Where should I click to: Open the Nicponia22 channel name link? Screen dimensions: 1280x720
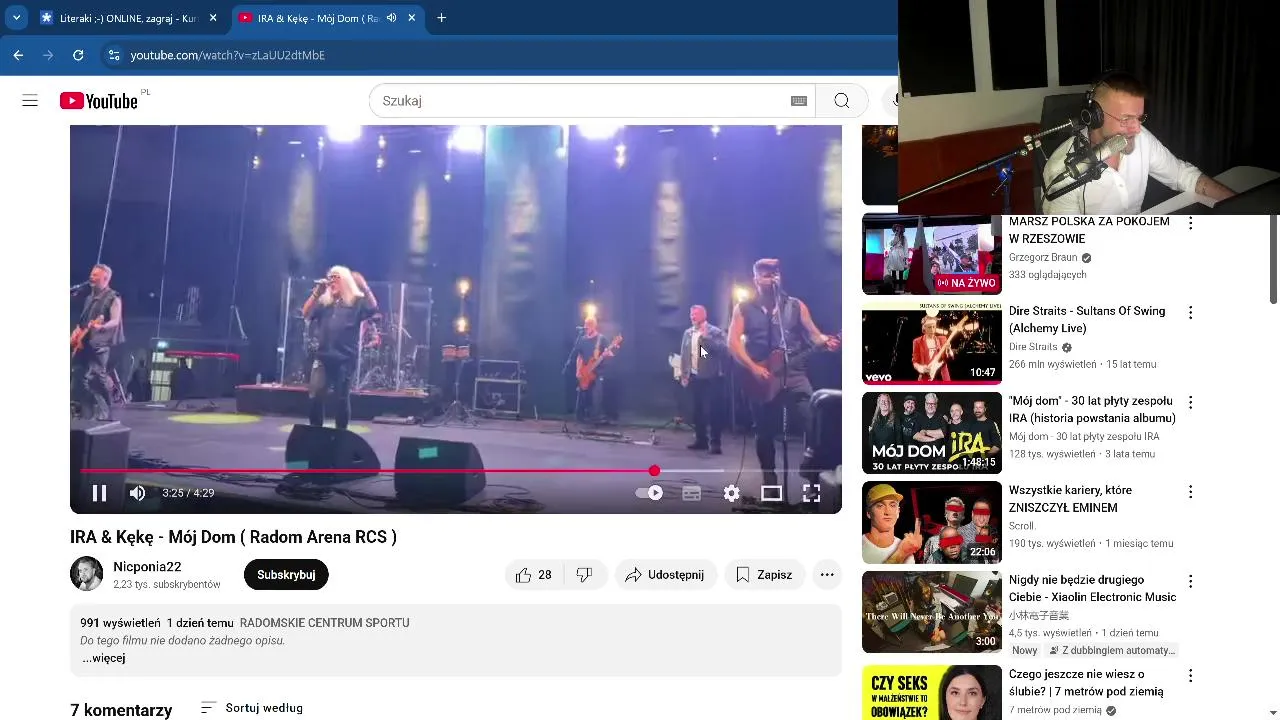click(x=147, y=567)
